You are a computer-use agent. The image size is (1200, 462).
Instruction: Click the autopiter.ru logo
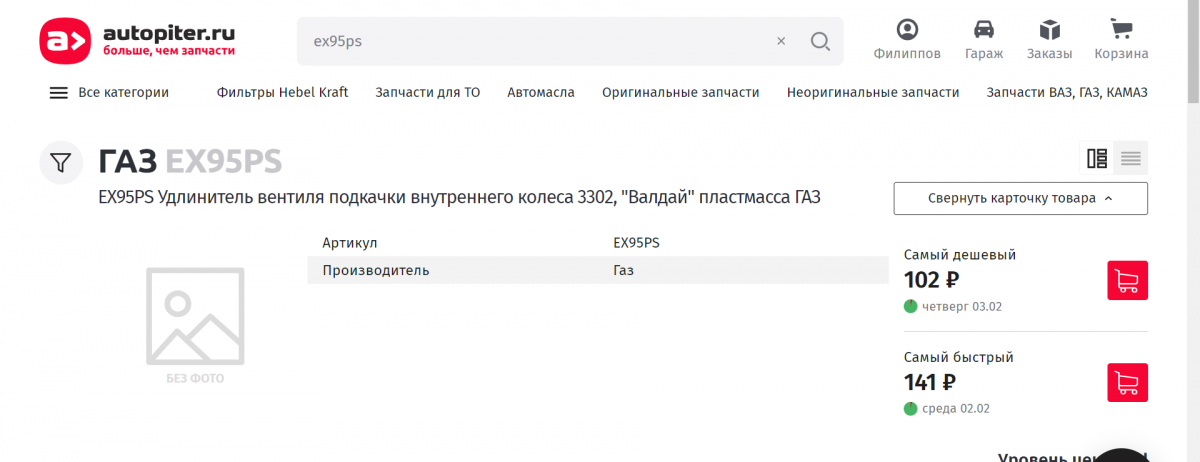pyautogui.click(x=137, y=41)
